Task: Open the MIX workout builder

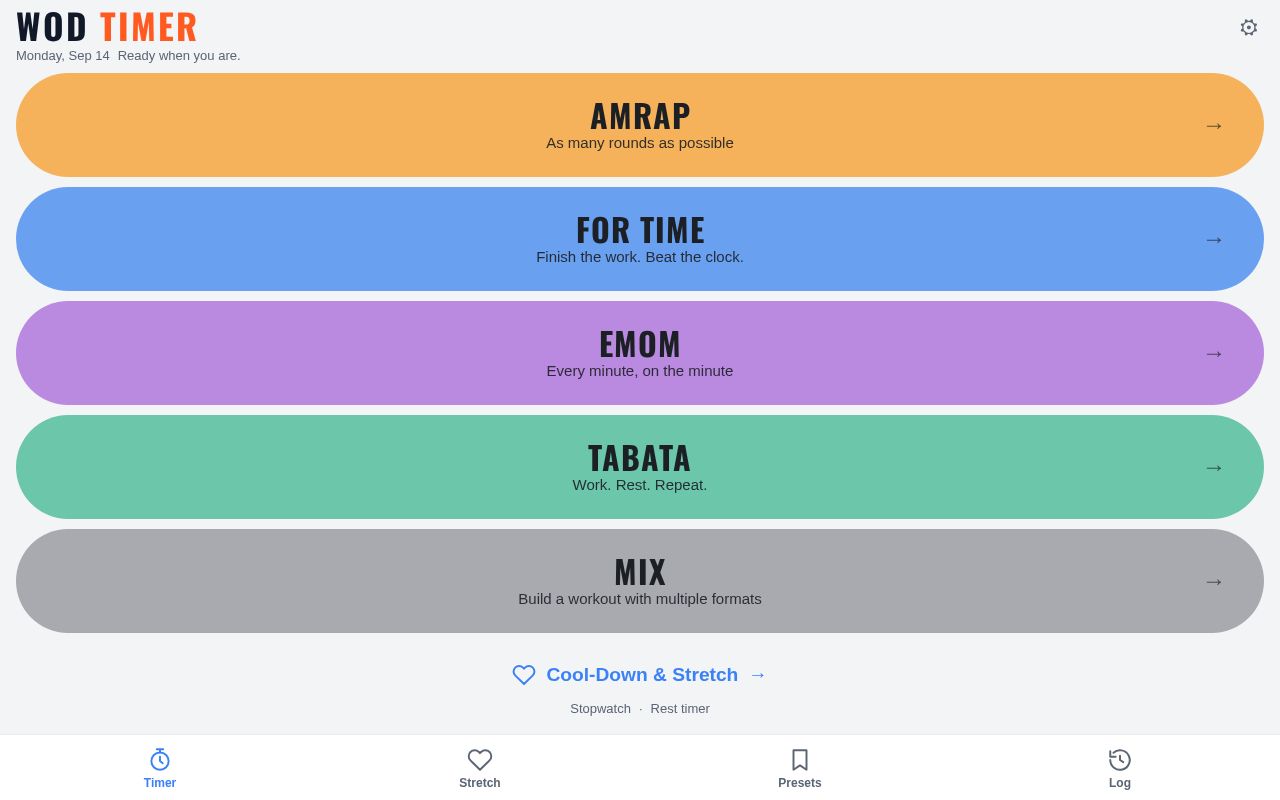Action: click(x=640, y=581)
